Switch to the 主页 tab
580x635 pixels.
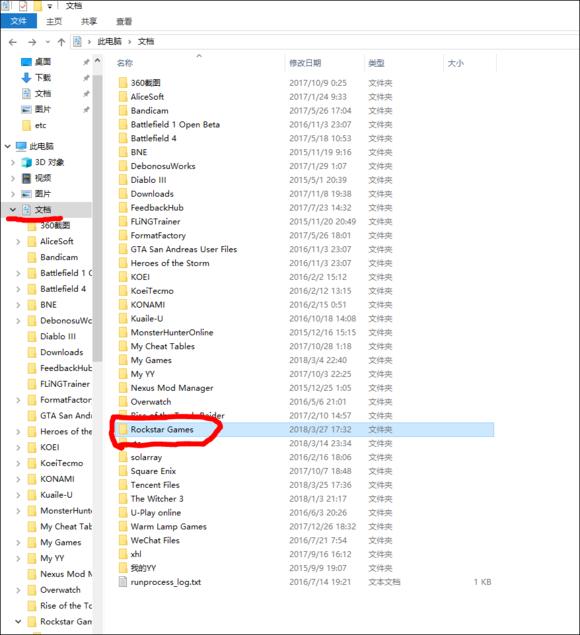pyautogui.click(x=54, y=21)
